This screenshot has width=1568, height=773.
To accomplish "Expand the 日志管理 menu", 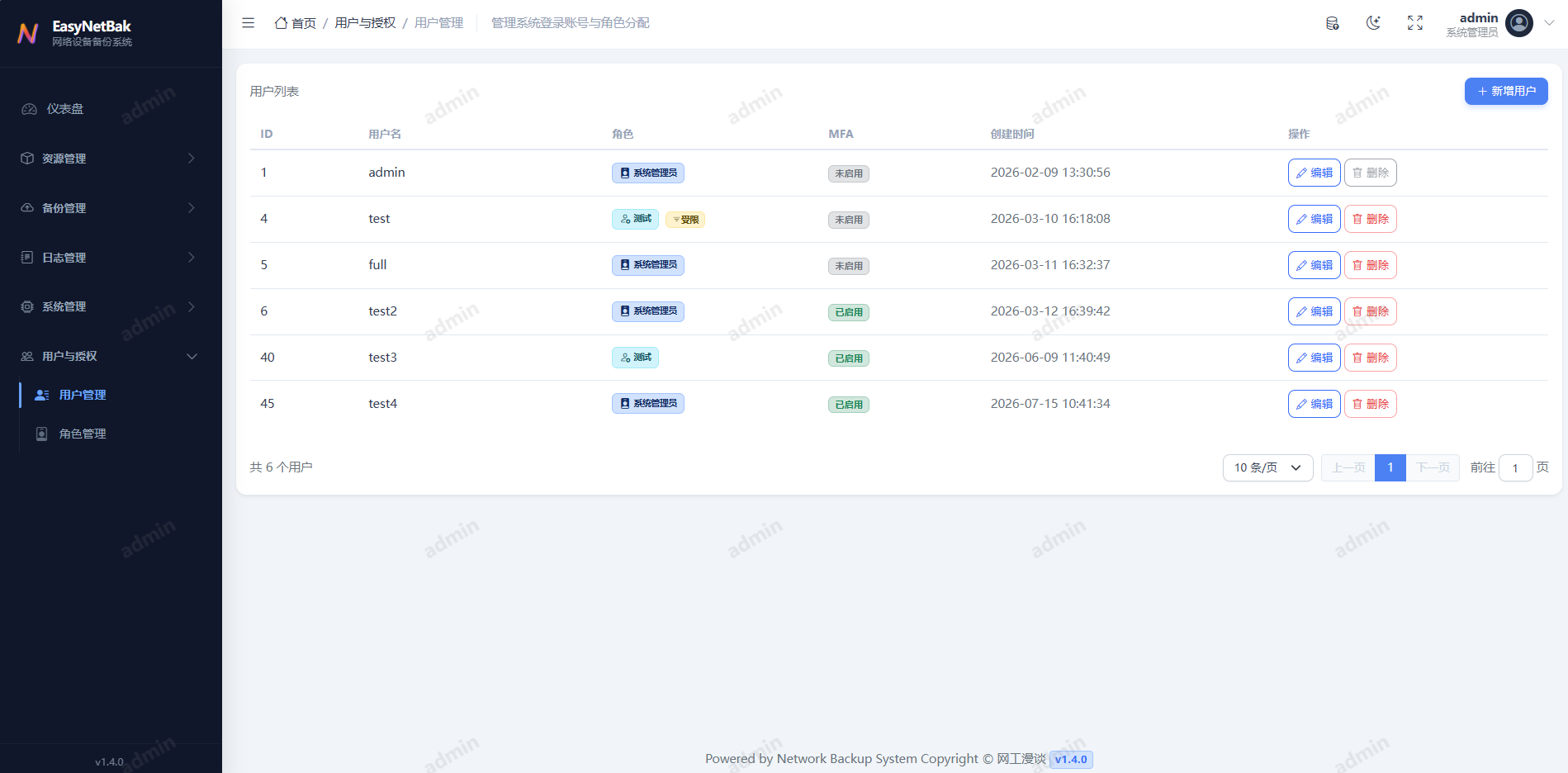I will [111, 258].
